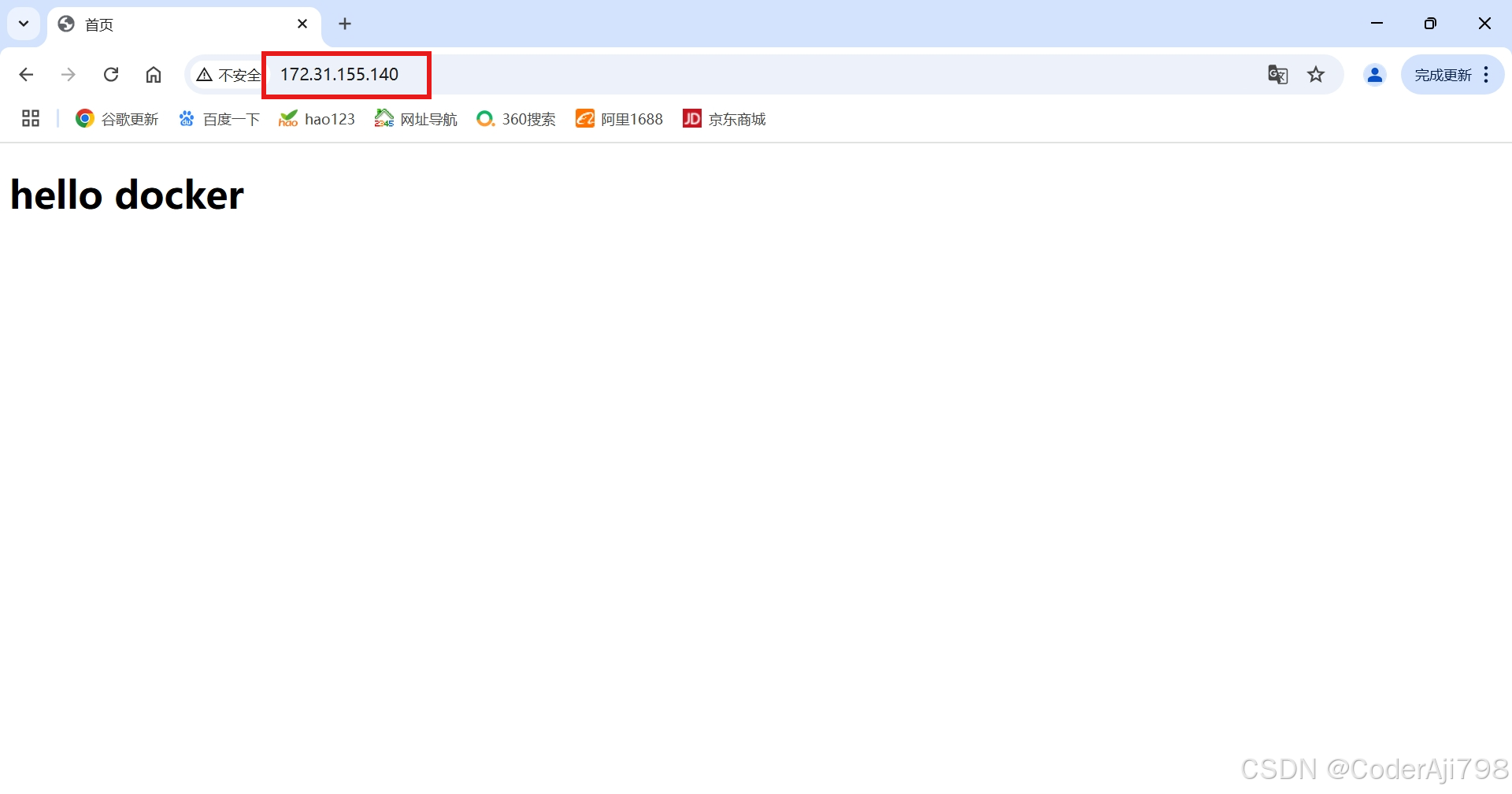The height and width of the screenshot is (794, 1512).
Task: Select the 首页 browser tab
Action: 184,24
